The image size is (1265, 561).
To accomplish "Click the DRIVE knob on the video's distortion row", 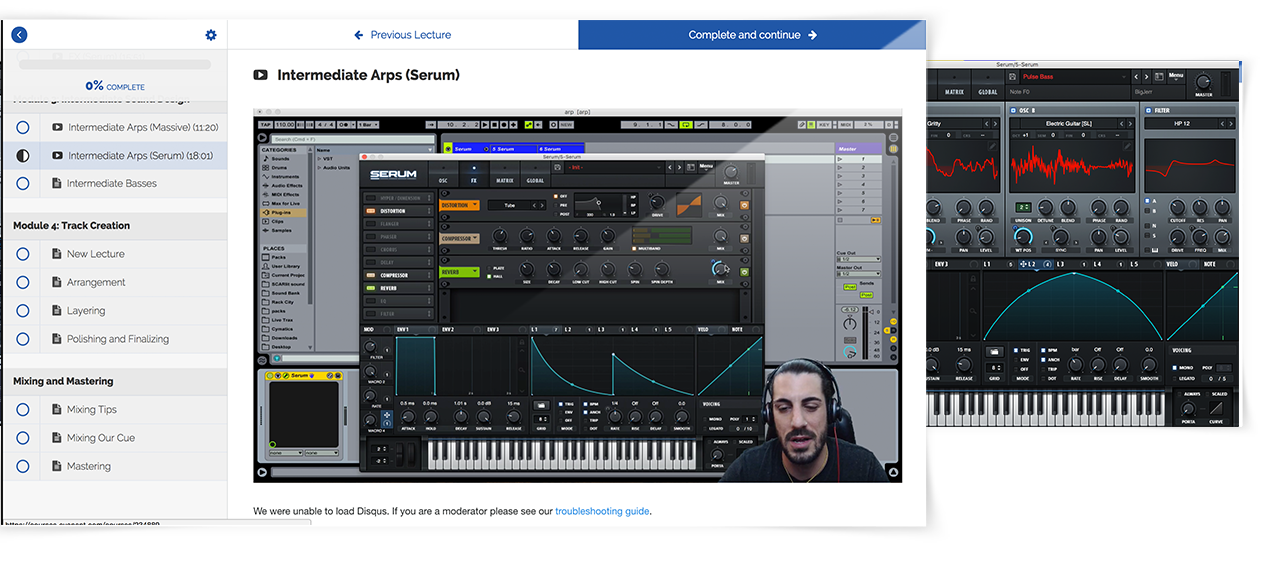I will [x=657, y=201].
